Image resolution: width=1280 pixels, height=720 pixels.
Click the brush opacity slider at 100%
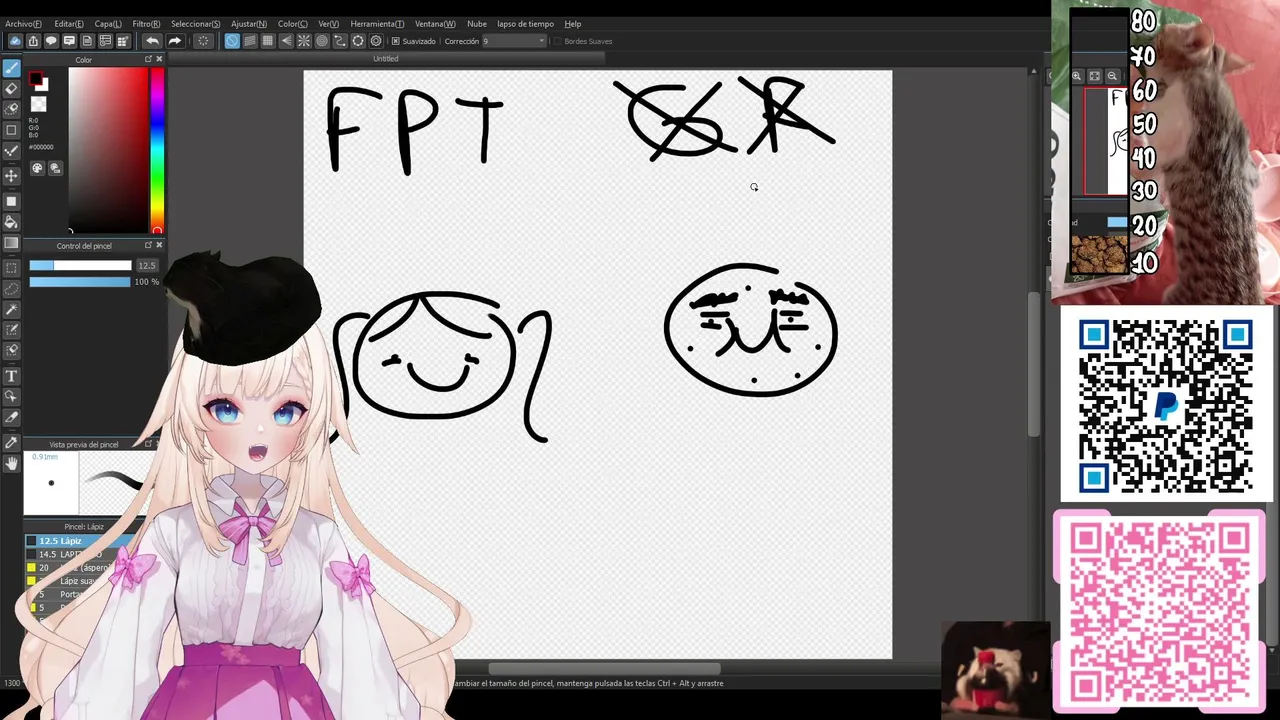pyautogui.click(x=80, y=282)
